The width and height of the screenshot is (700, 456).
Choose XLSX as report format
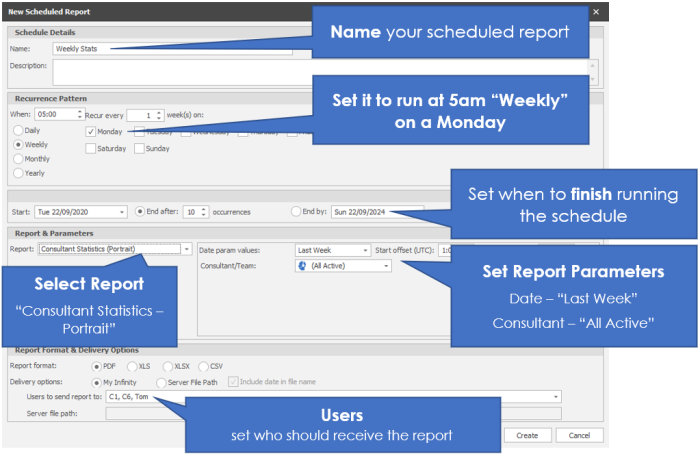pyautogui.click(x=171, y=366)
